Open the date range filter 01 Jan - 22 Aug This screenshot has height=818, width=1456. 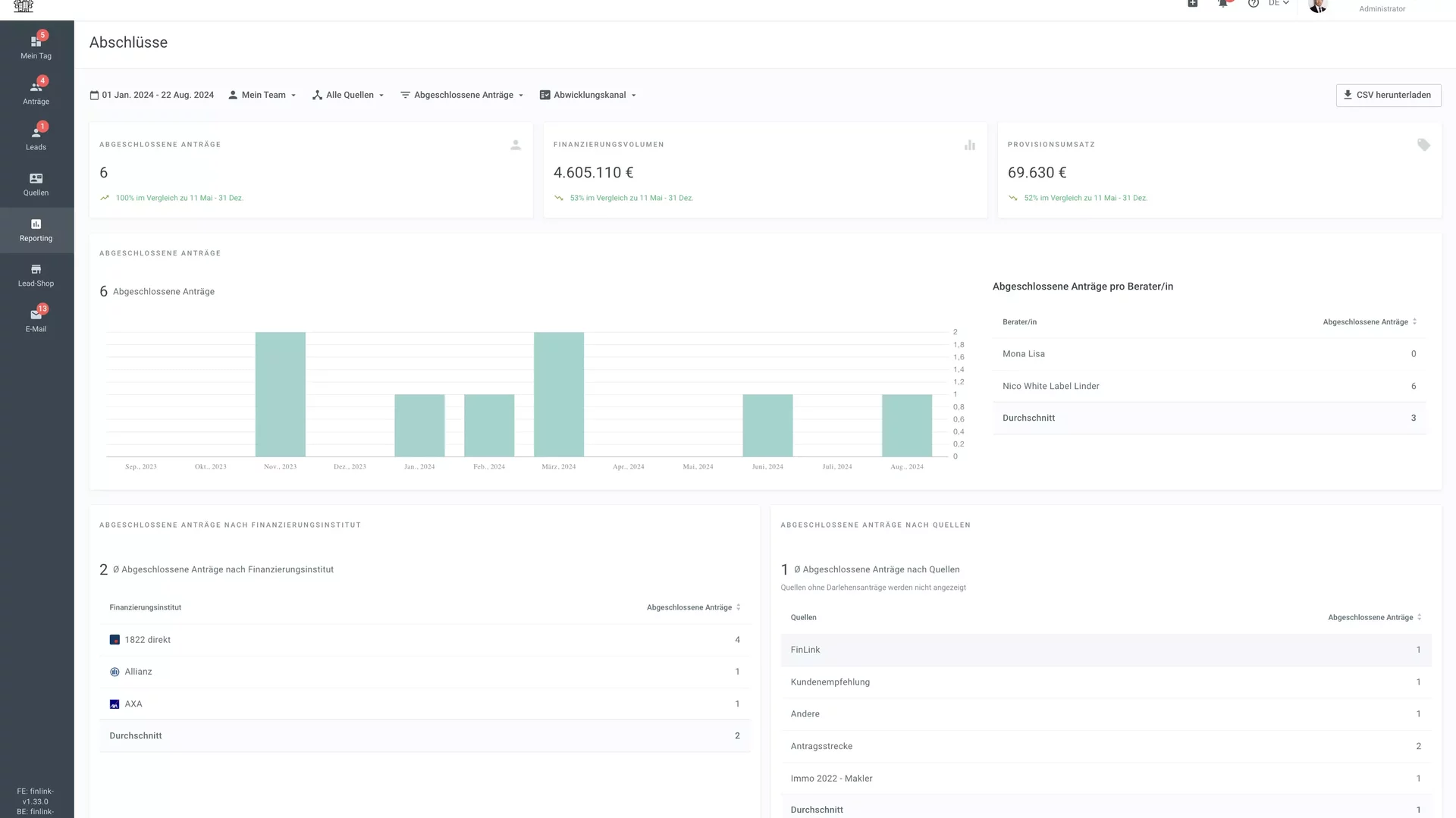click(x=152, y=95)
